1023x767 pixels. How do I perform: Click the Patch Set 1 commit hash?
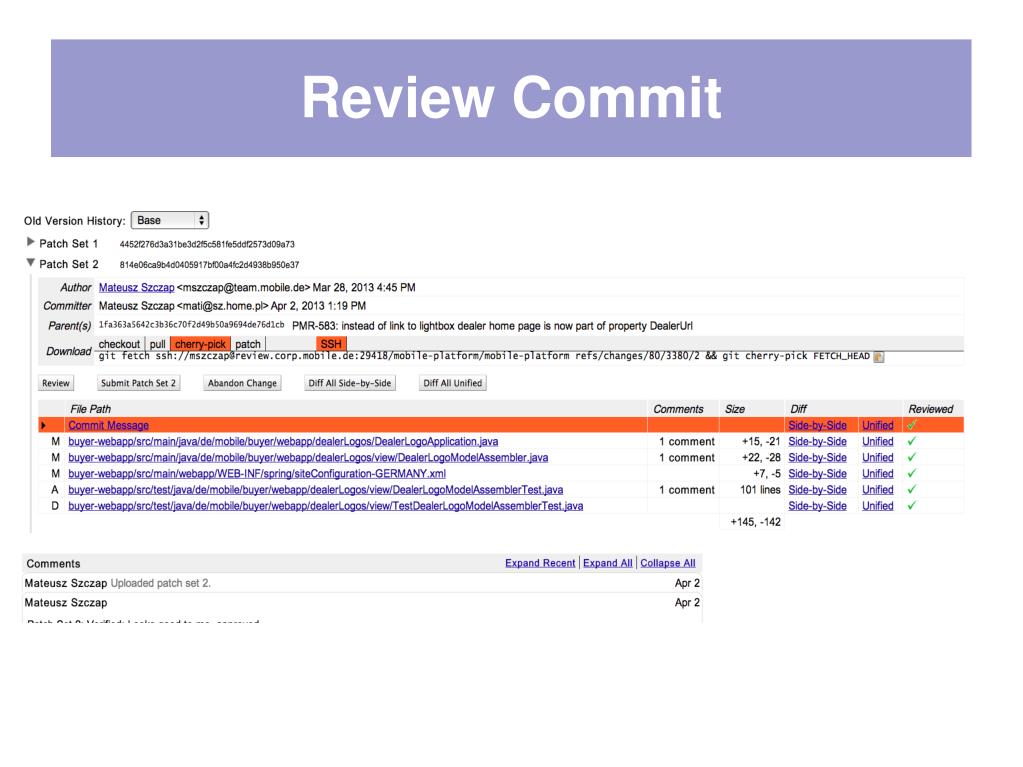207,245
